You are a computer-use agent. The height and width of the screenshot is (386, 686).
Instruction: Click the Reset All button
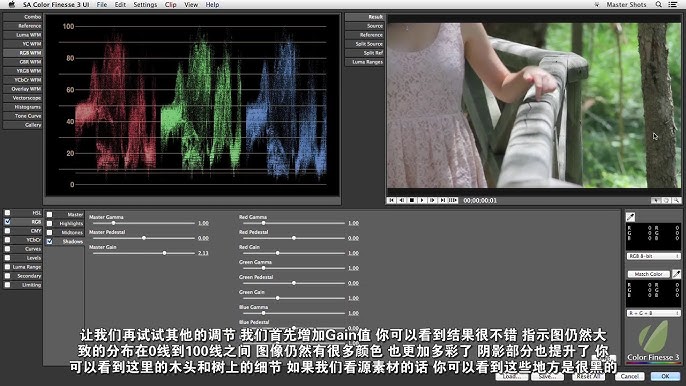coord(588,376)
